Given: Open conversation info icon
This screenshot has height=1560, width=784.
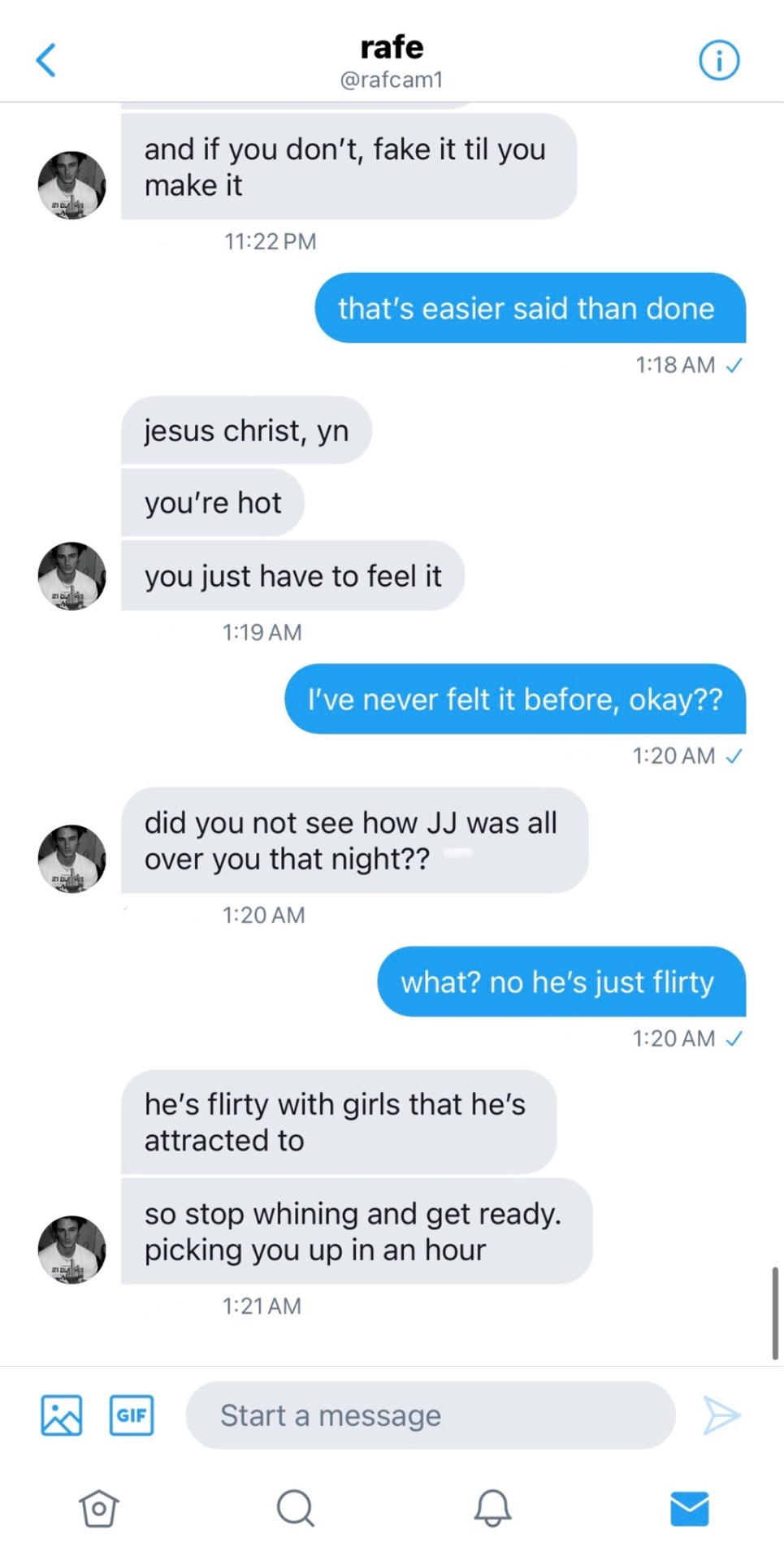Looking at the screenshot, I should (719, 60).
